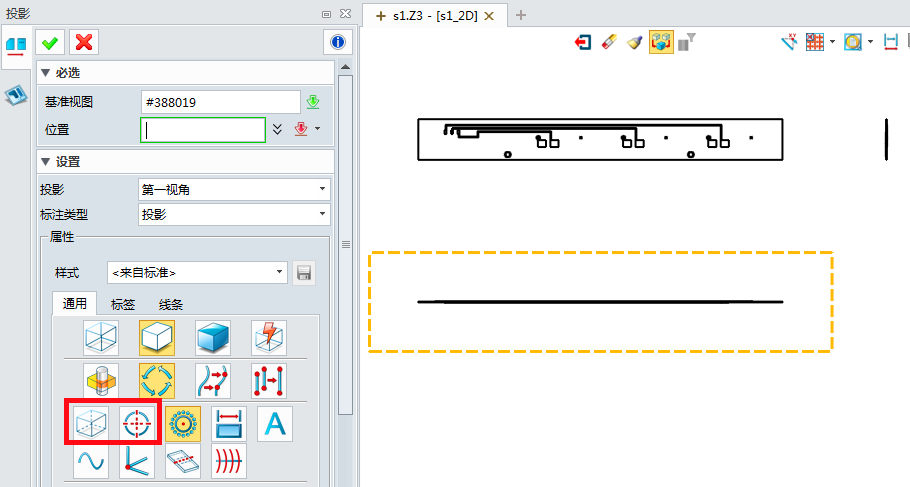Confirm projection with the green checkmark

click(x=50, y=42)
